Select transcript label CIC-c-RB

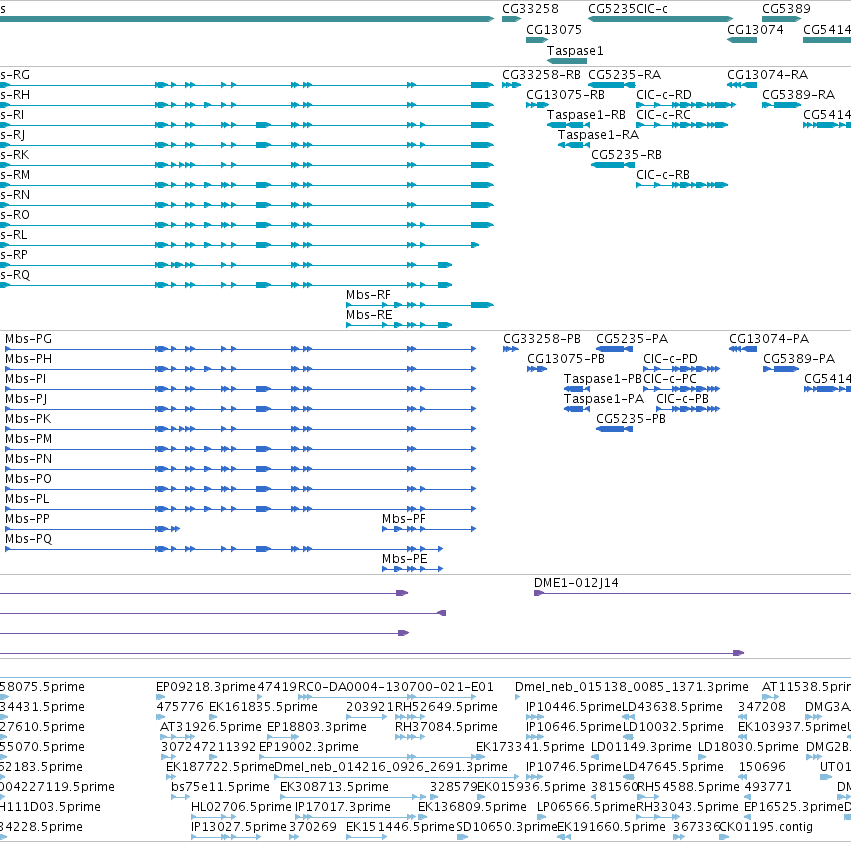pyautogui.click(x=663, y=175)
